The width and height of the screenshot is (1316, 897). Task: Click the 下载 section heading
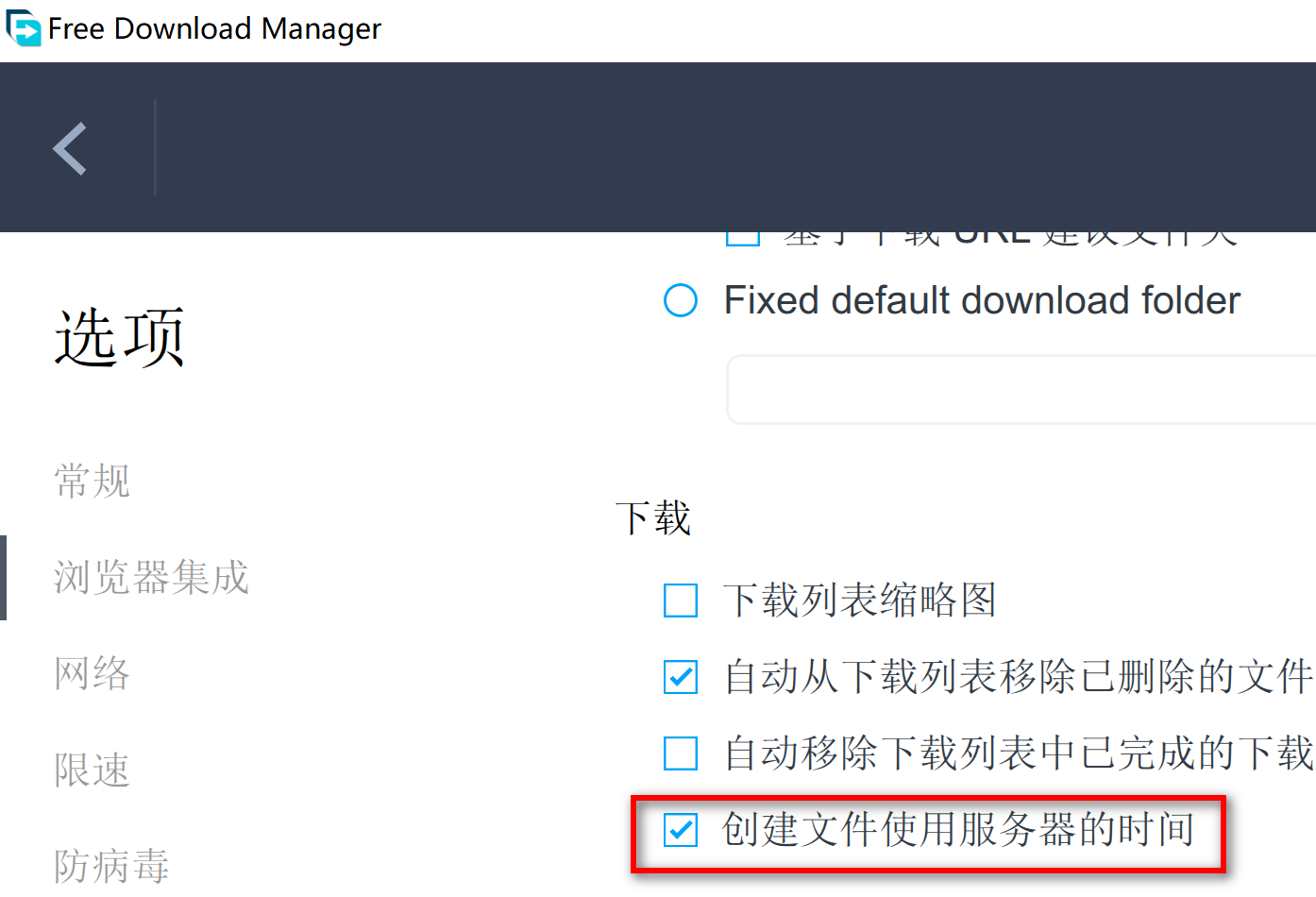coord(653,518)
